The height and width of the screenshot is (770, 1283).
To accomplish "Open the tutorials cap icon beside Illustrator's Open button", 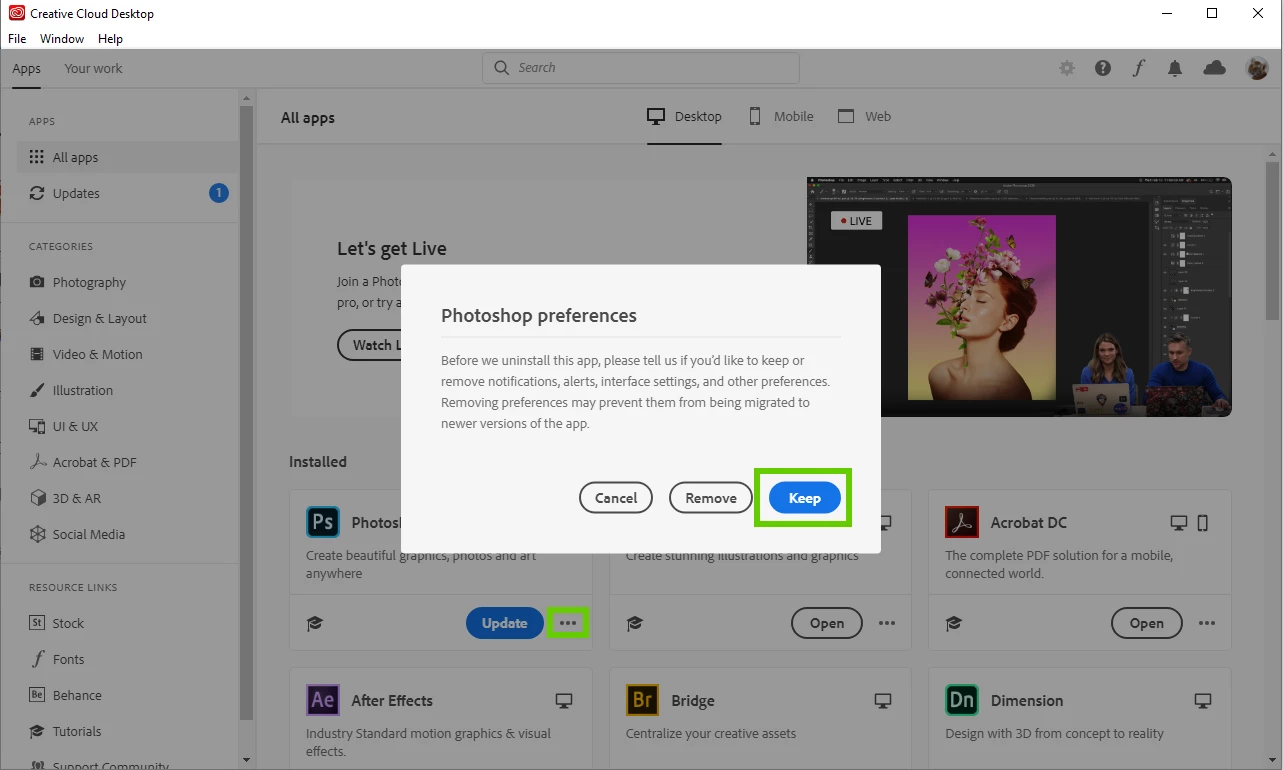I will point(634,623).
